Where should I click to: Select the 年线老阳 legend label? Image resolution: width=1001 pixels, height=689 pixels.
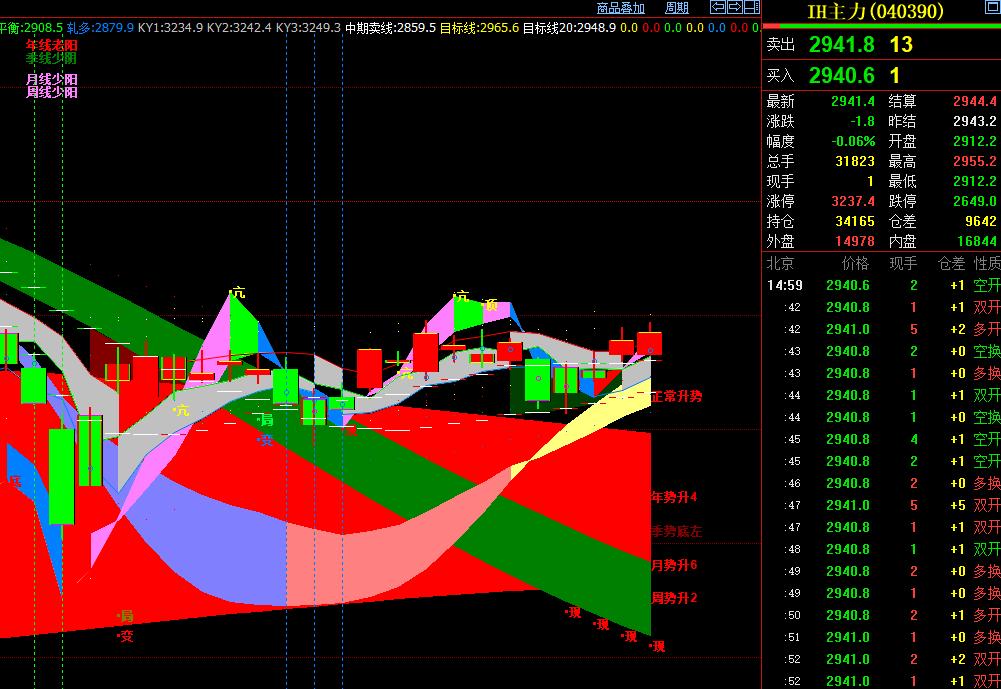click(52, 46)
